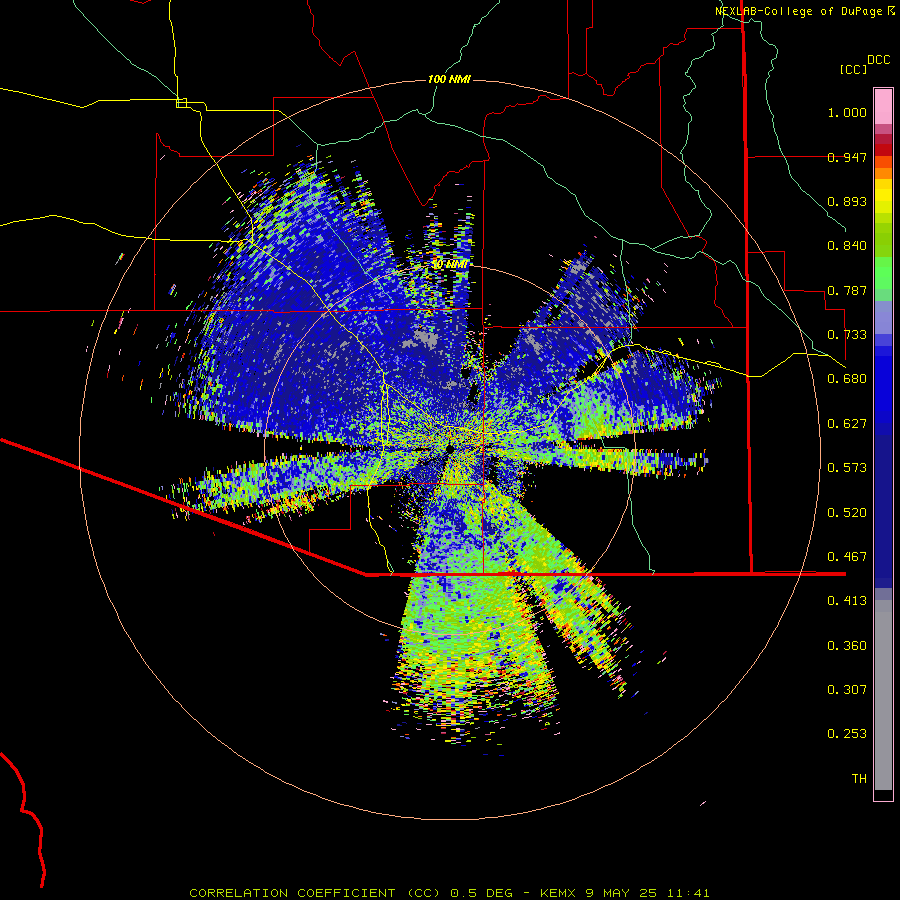Image resolution: width=900 pixels, height=900 pixels.
Task: Select the 0.733 legend value
Action: 847,335
